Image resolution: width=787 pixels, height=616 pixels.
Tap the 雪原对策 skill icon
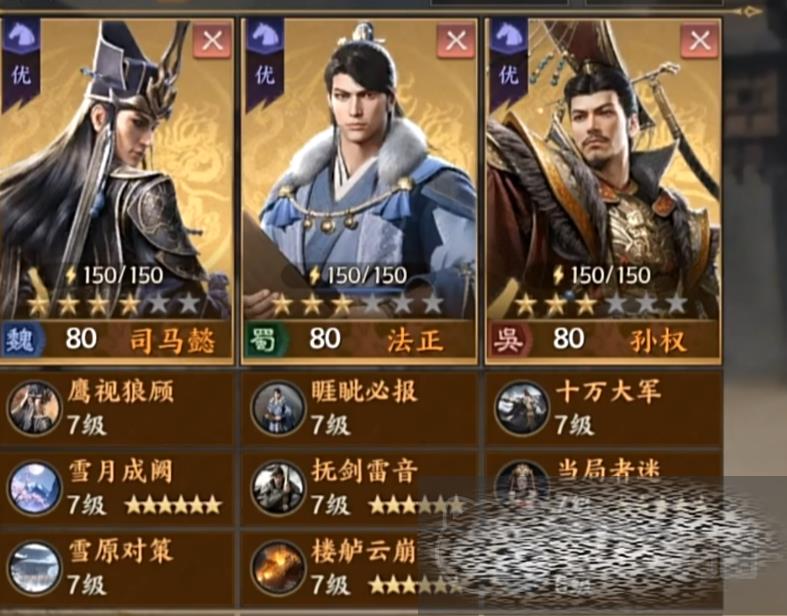point(35,568)
